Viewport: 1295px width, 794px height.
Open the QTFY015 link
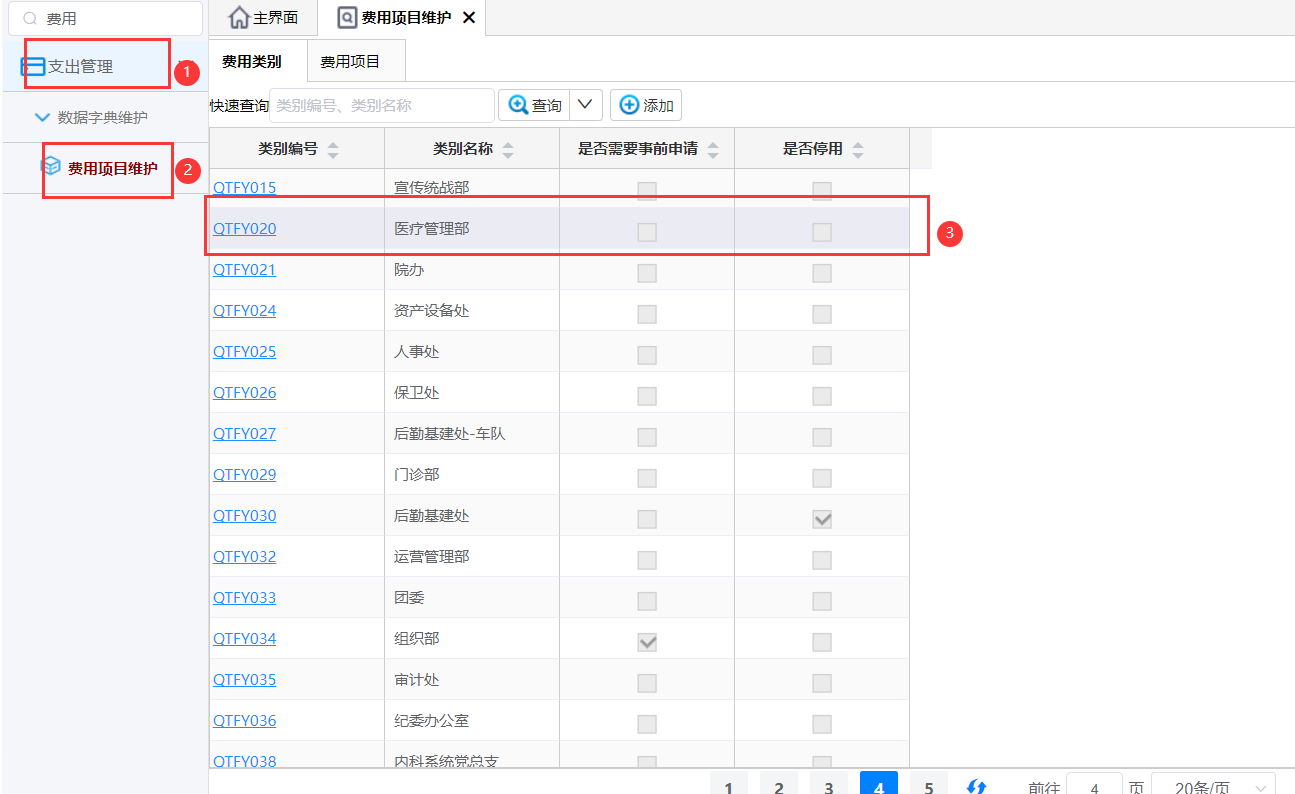[x=244, y=188]
